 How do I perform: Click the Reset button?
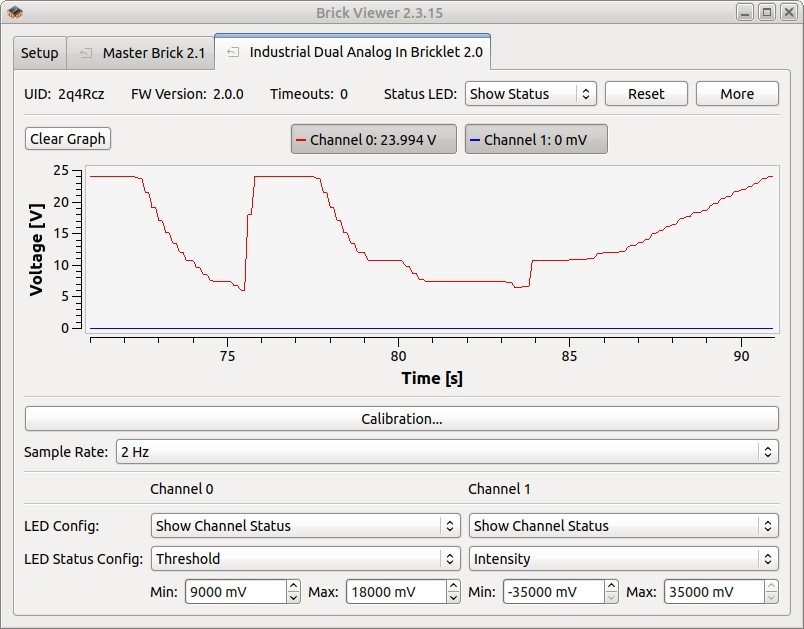[646, 94]
